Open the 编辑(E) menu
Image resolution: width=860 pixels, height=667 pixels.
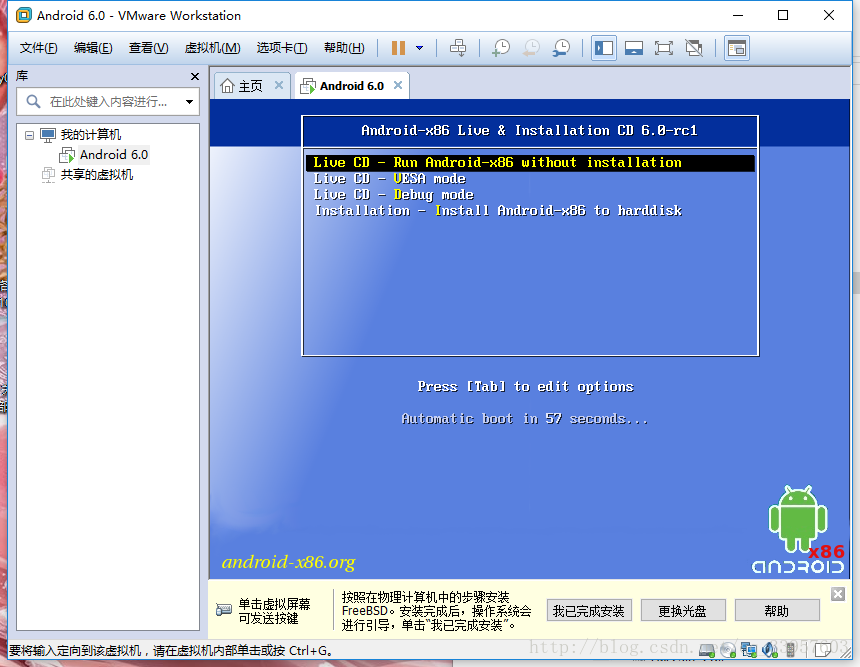tap(93, 48)
